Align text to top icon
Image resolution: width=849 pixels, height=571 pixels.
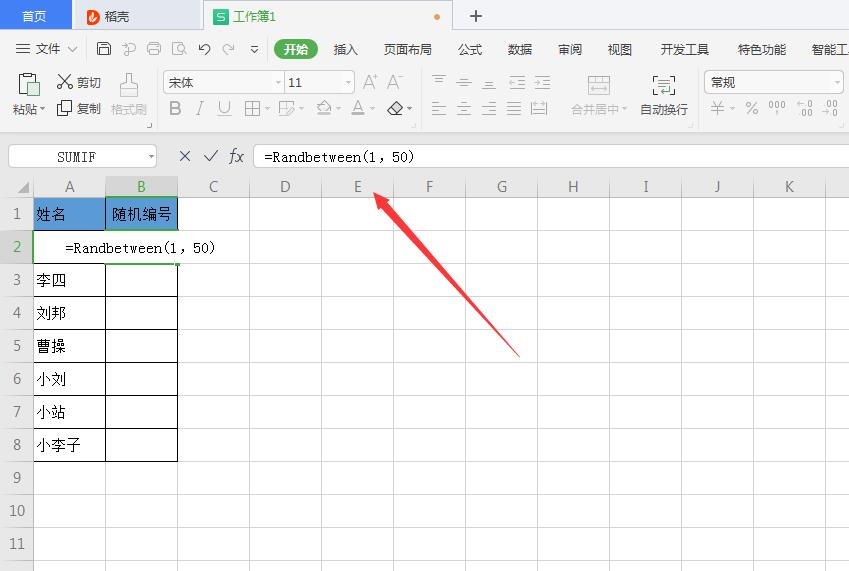coord(439,81)
